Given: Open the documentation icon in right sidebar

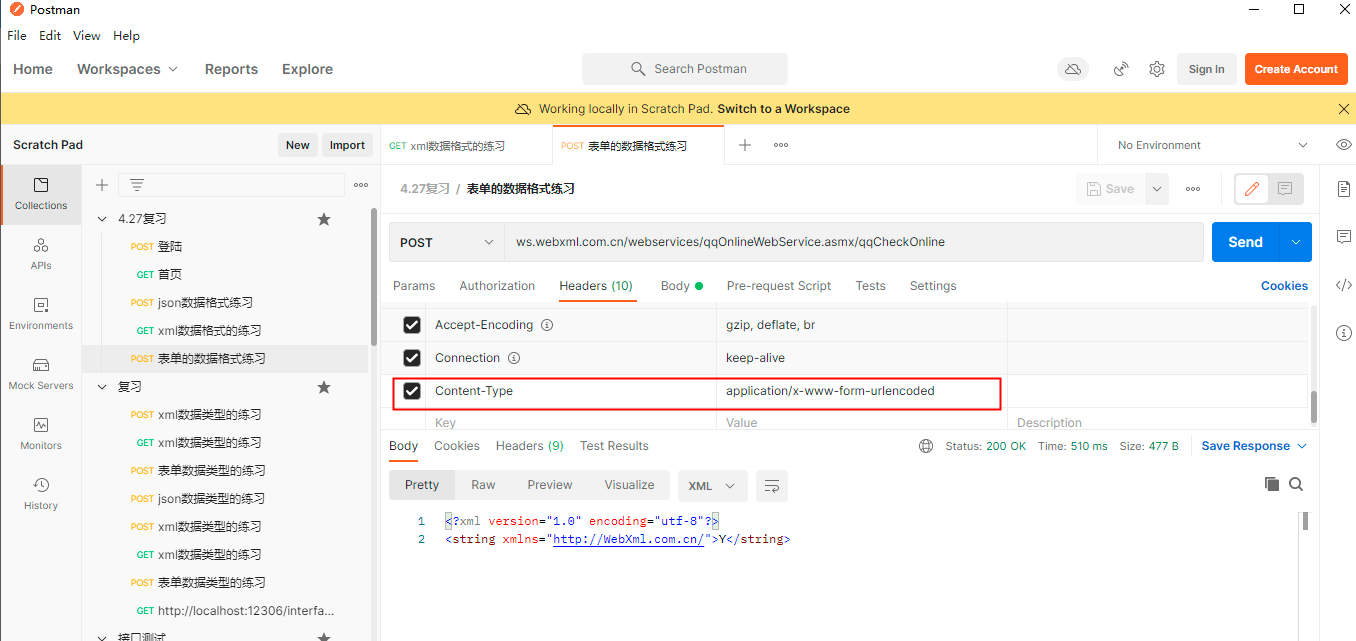Looking at the screenshot, I should 1343,189.
